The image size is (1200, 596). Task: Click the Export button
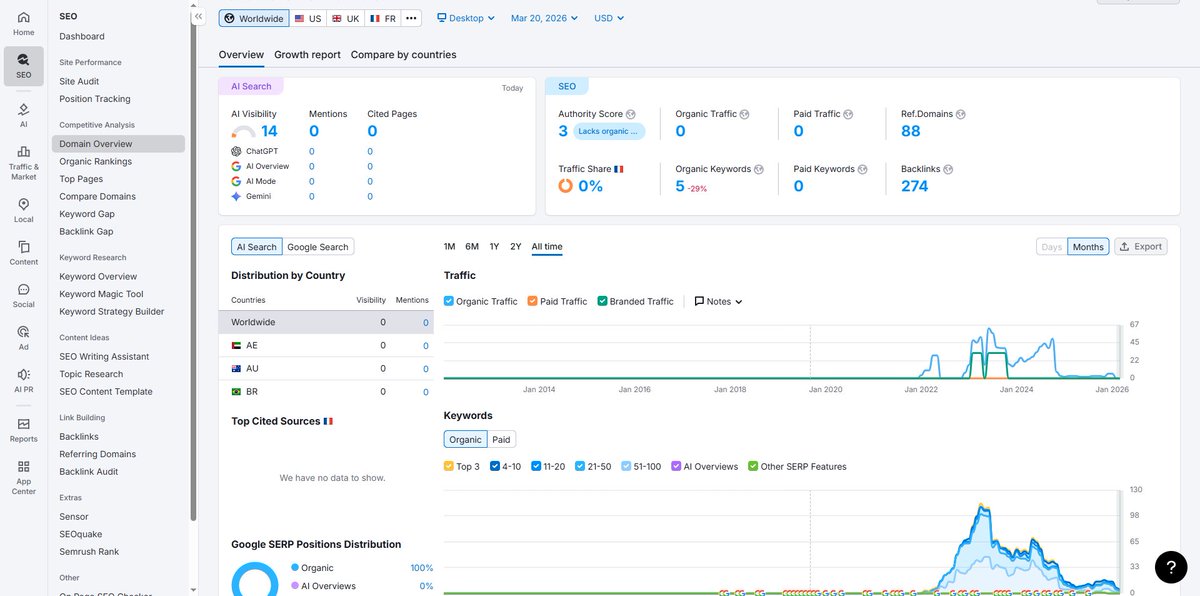pyautogui.click(x=1140, y=246)
